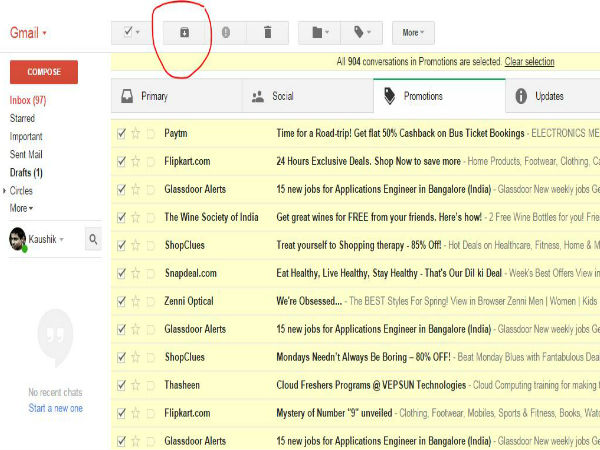This screenshot has width=600, height=450.
Task: Open the Gmail apps dropdown
Action: 28,33
